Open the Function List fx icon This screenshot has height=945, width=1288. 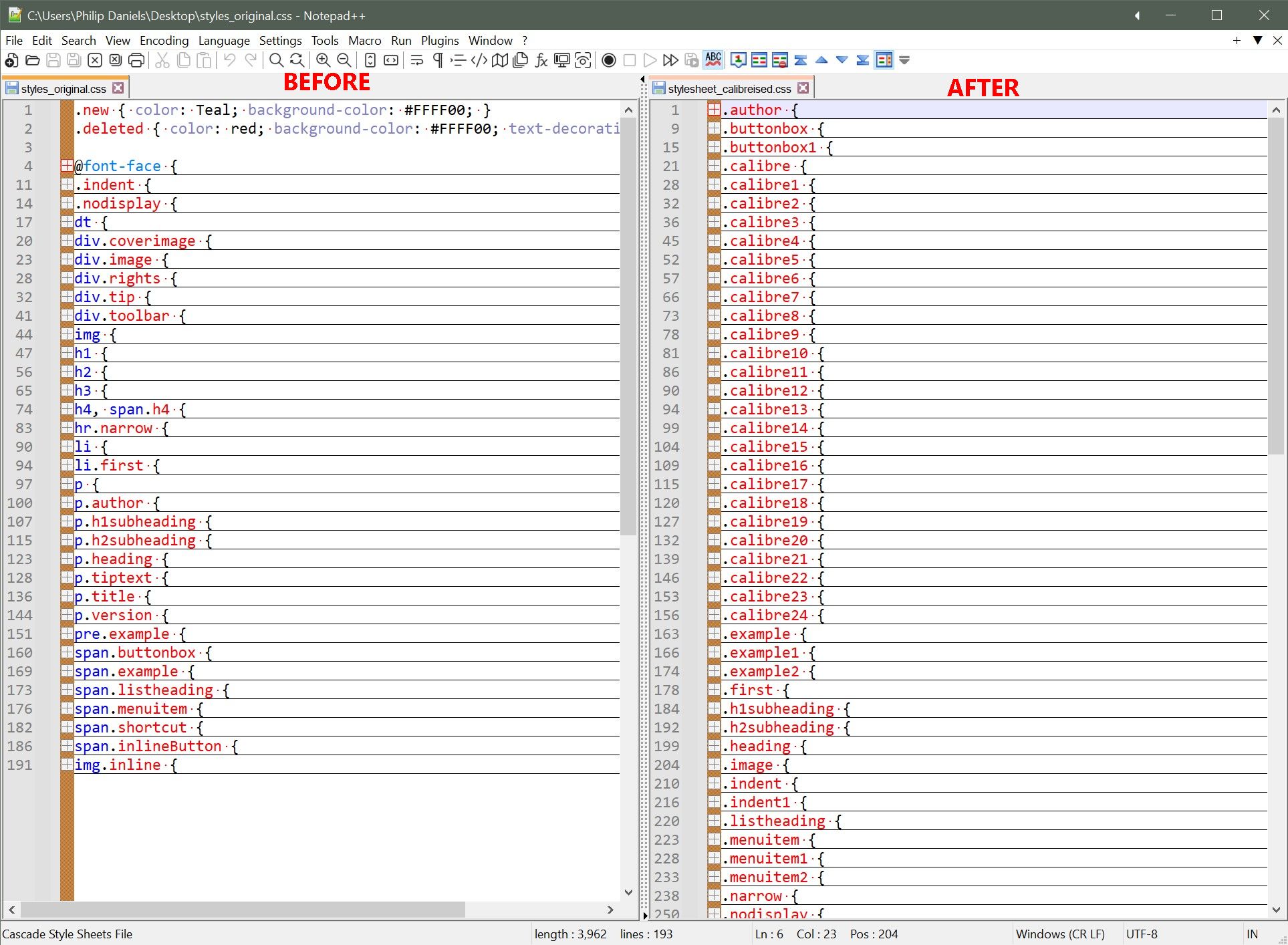coord(541,61)
